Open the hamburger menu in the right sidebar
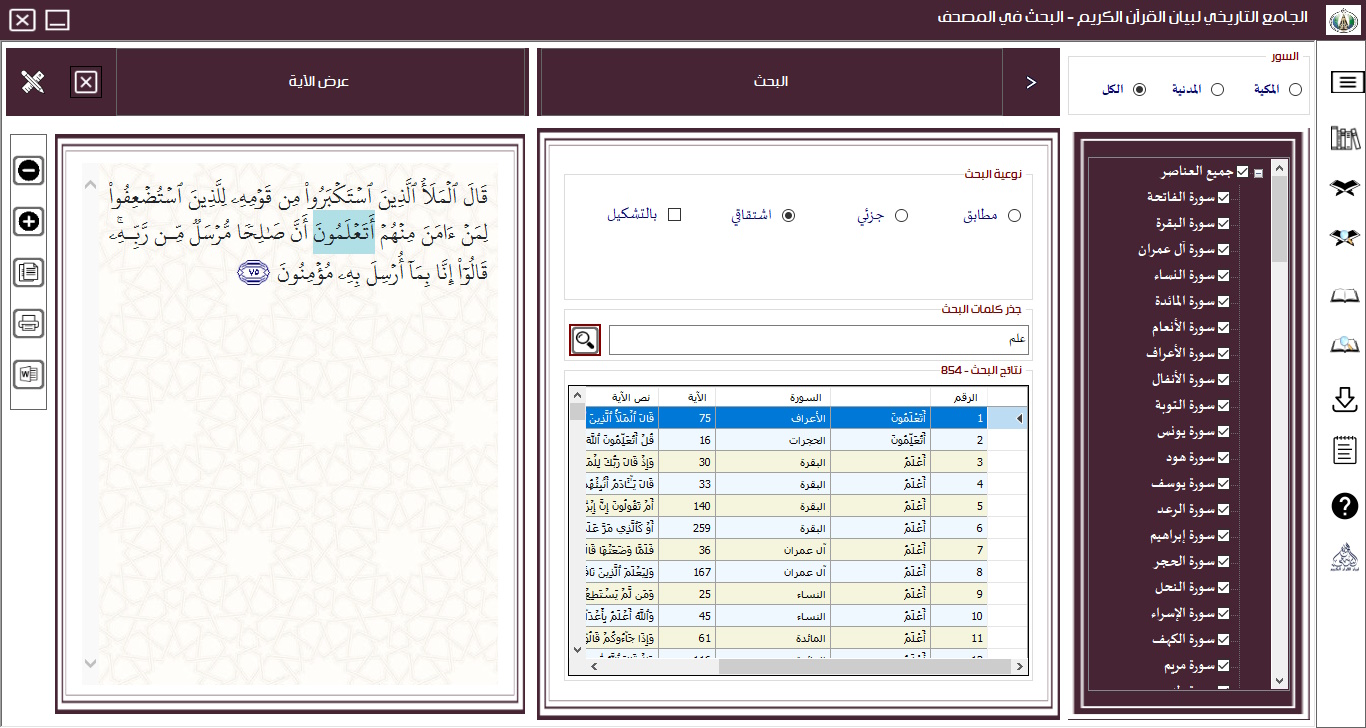 [x=1346, y=83]
